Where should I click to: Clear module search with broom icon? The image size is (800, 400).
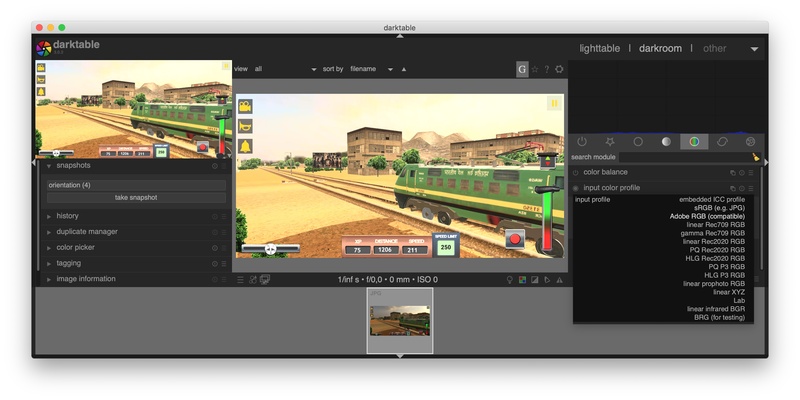(x=756, y=157)
